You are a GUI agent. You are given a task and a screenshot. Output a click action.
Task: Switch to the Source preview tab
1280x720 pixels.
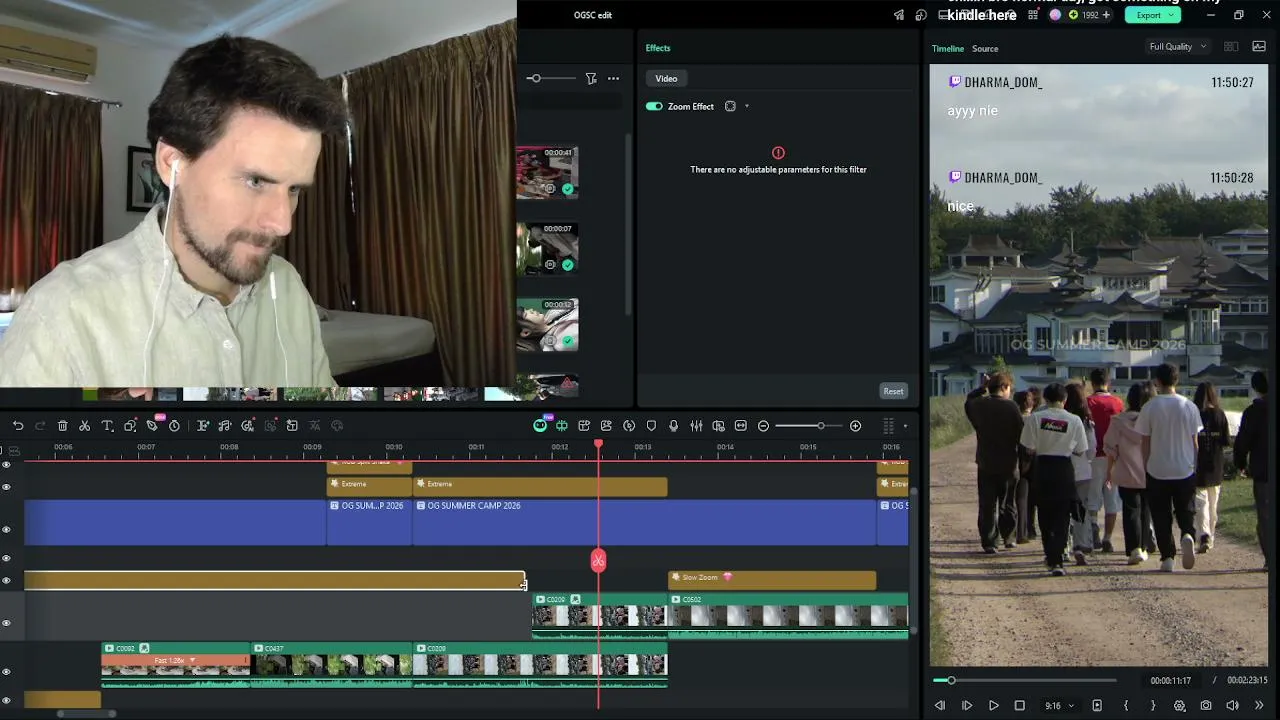click(985, 48)
